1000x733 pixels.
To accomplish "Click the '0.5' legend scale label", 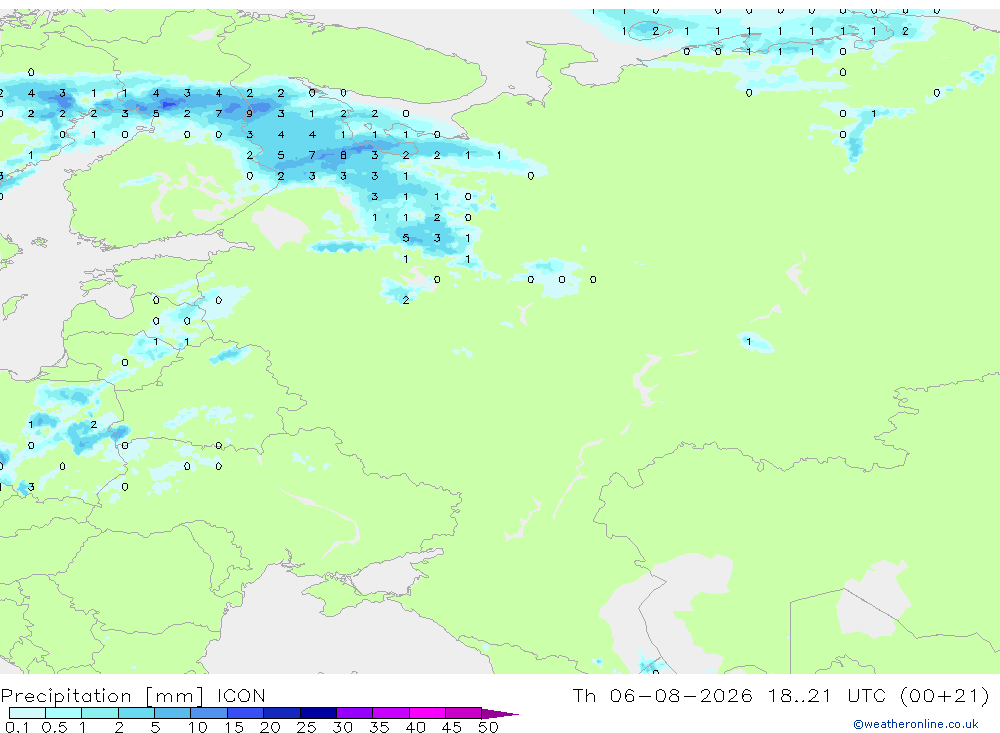I will 54,727.
